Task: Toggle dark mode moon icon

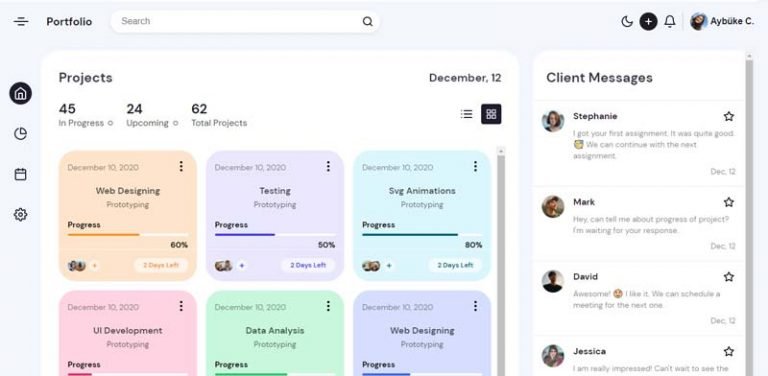Action: [626, 22]
